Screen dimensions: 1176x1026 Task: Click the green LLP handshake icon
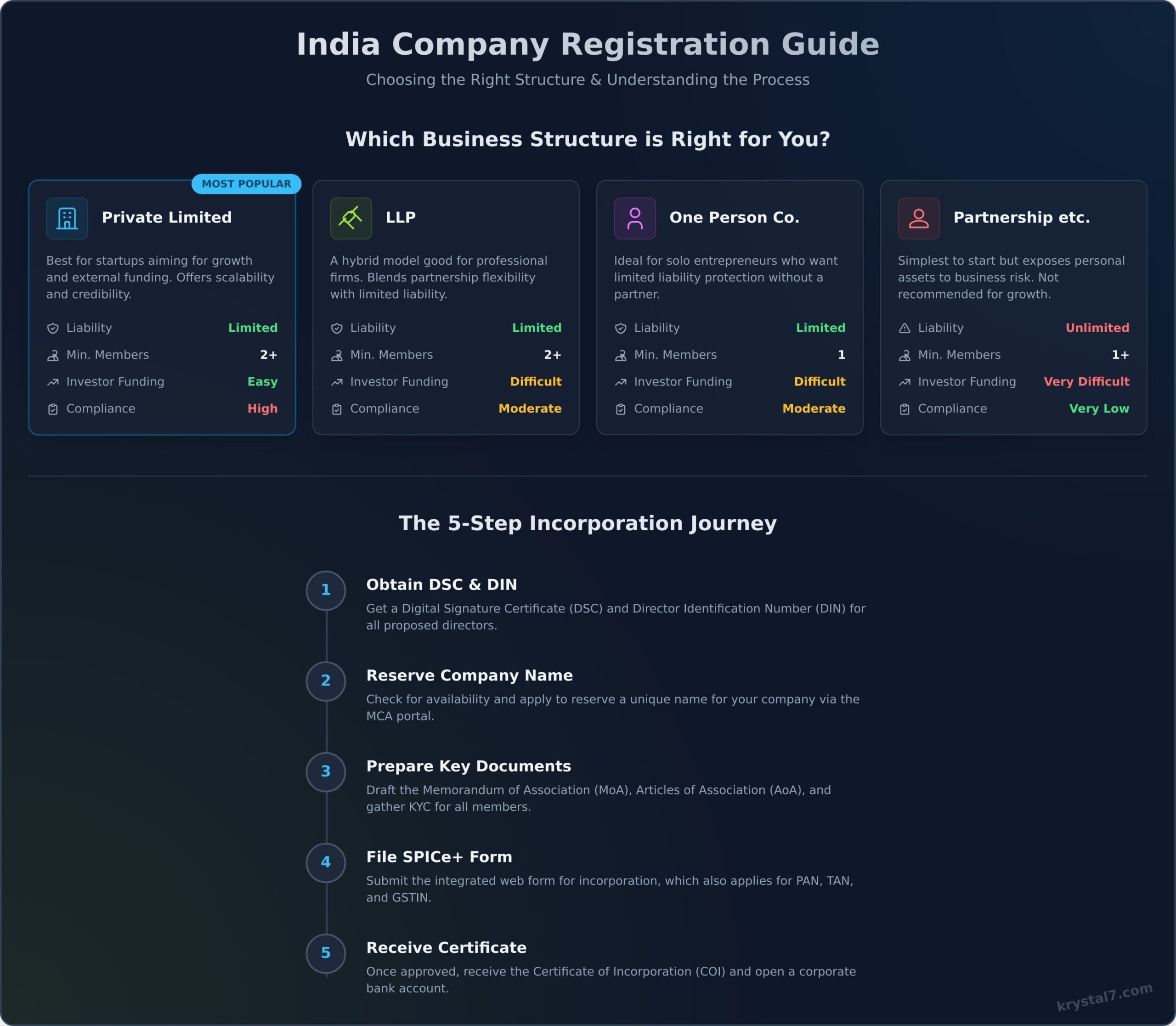351,218
